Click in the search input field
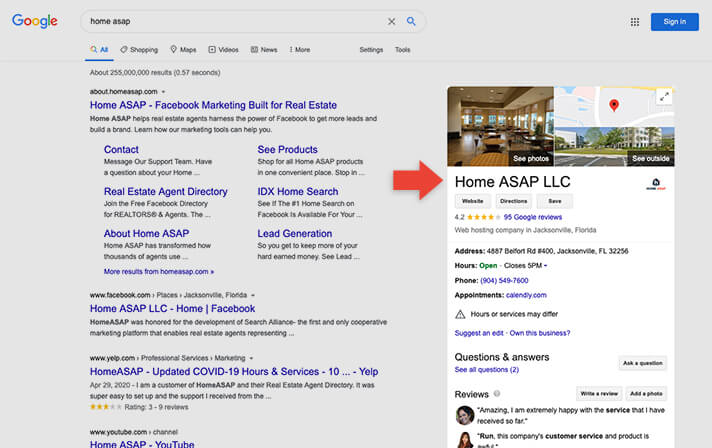712x448 pixels. [234, 21]
